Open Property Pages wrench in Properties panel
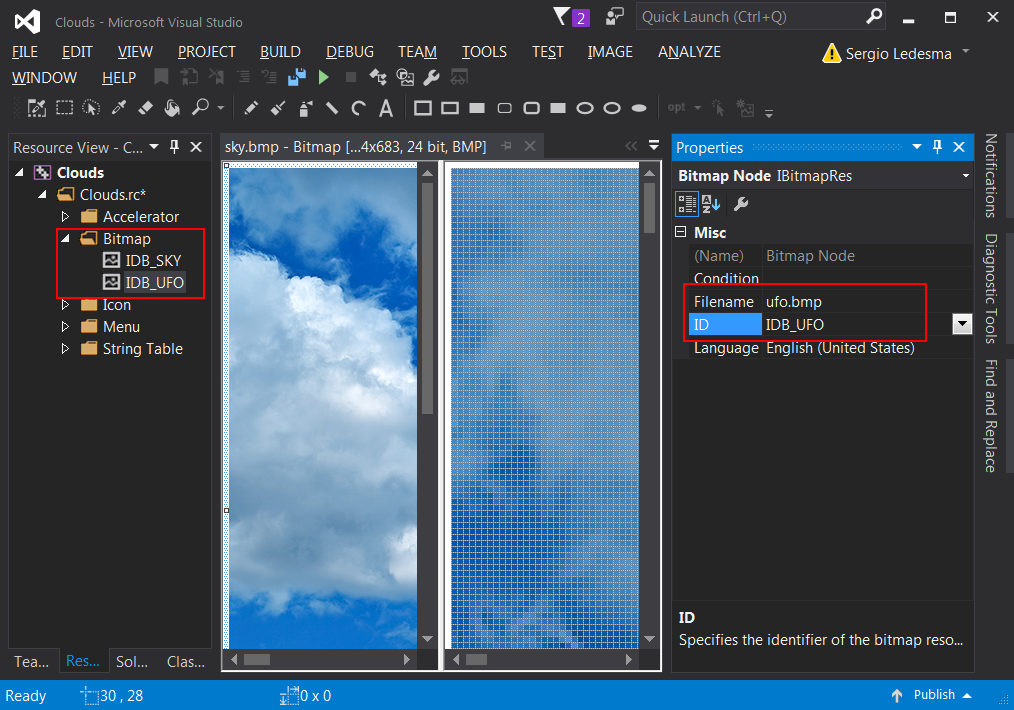The width and height of the screenshot is (1014, 710). (x=741, y=204)
